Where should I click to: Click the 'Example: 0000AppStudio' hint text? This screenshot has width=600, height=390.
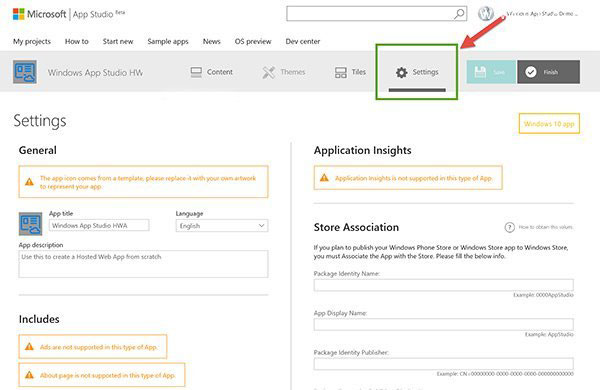(x=543, y=295)
